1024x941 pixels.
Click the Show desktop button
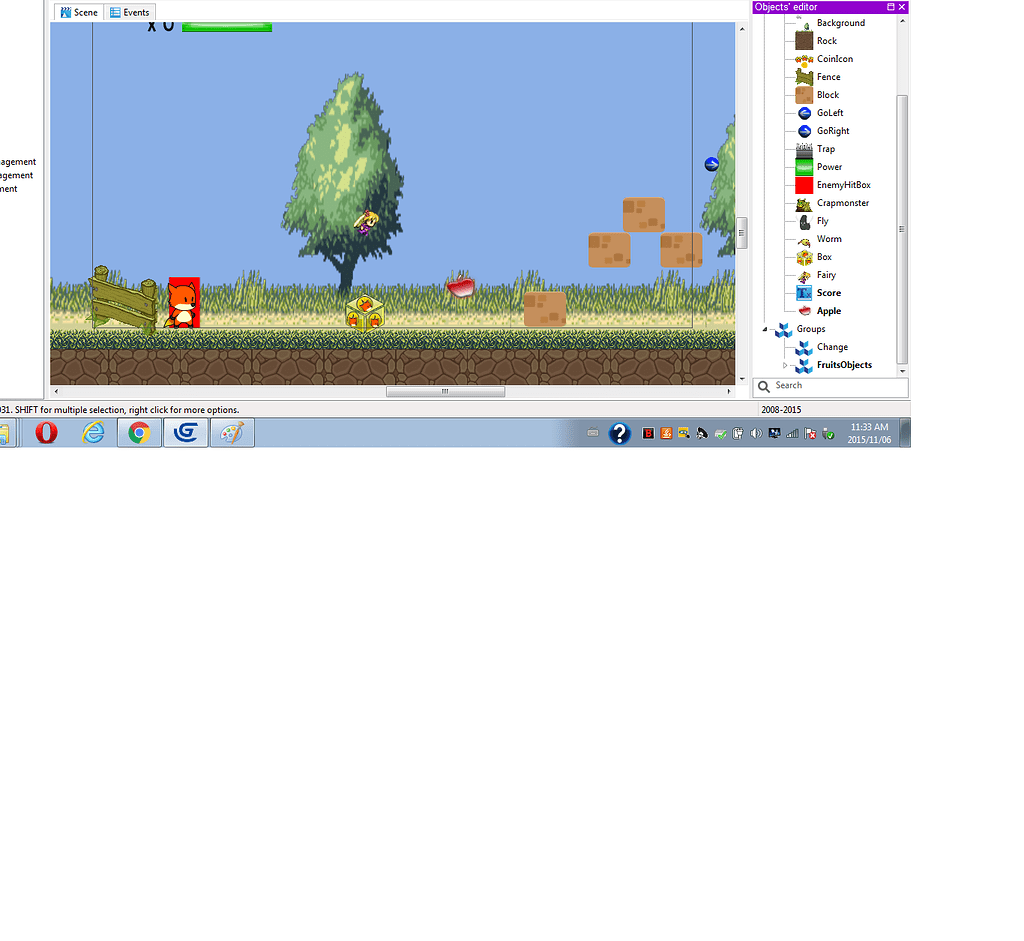[x=904, y=433]
